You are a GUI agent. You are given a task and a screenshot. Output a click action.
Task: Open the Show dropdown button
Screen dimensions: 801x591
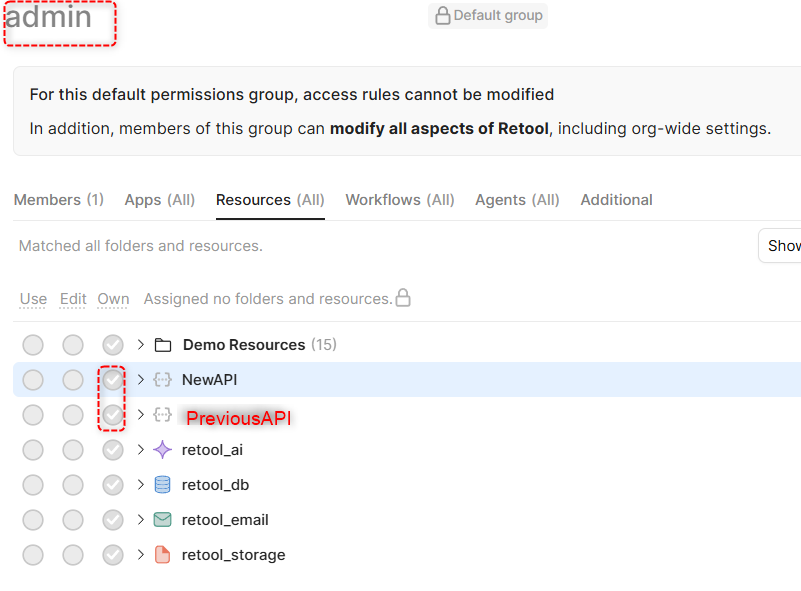pyautogui.click(x=782, y=245)
